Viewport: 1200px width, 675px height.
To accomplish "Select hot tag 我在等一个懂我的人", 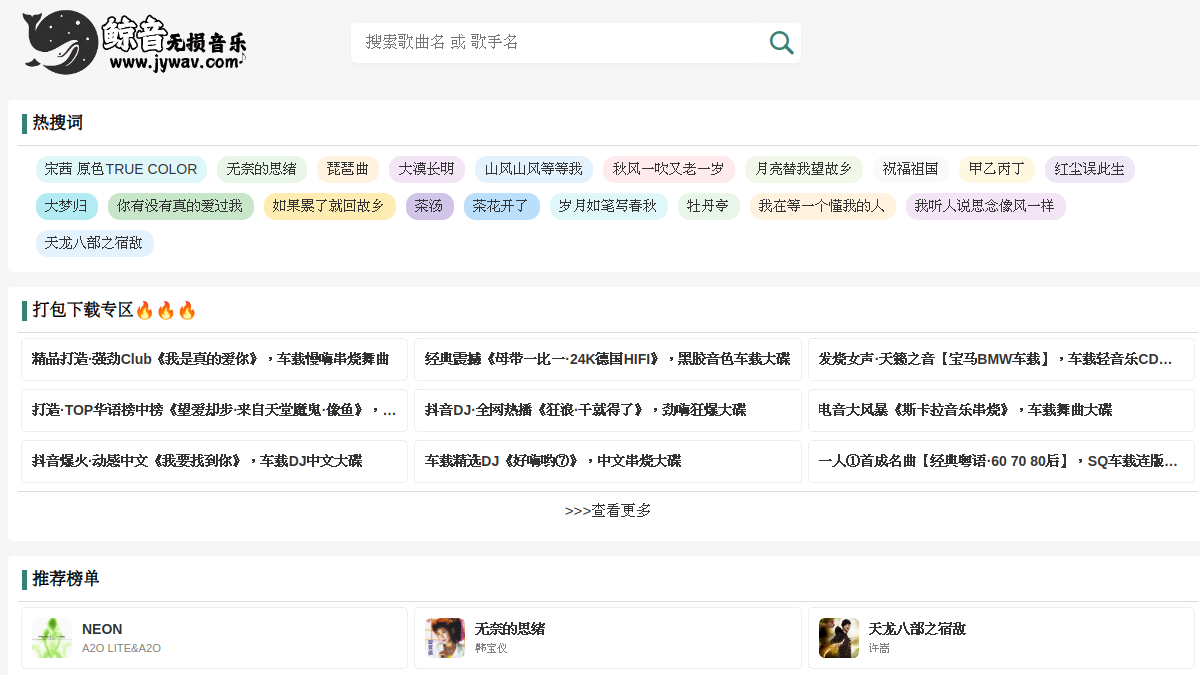I will pyautogui.click(x=821, y=206).
